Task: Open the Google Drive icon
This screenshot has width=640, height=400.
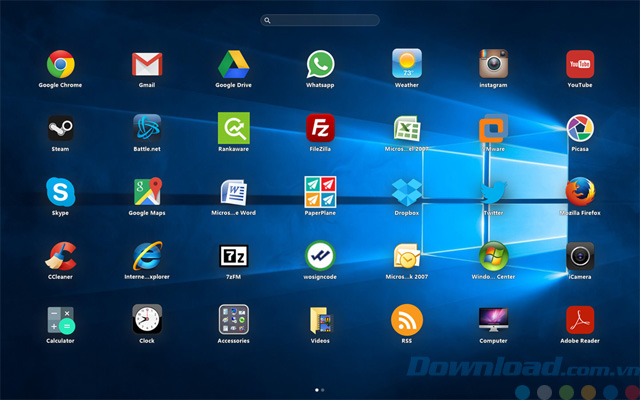Action: [x=233, y=64]
